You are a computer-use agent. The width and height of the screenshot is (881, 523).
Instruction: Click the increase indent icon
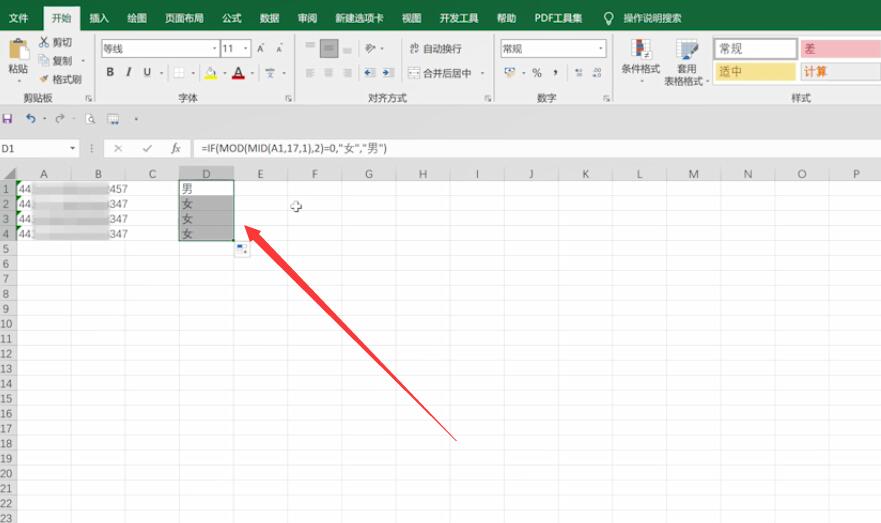point(388,72)
